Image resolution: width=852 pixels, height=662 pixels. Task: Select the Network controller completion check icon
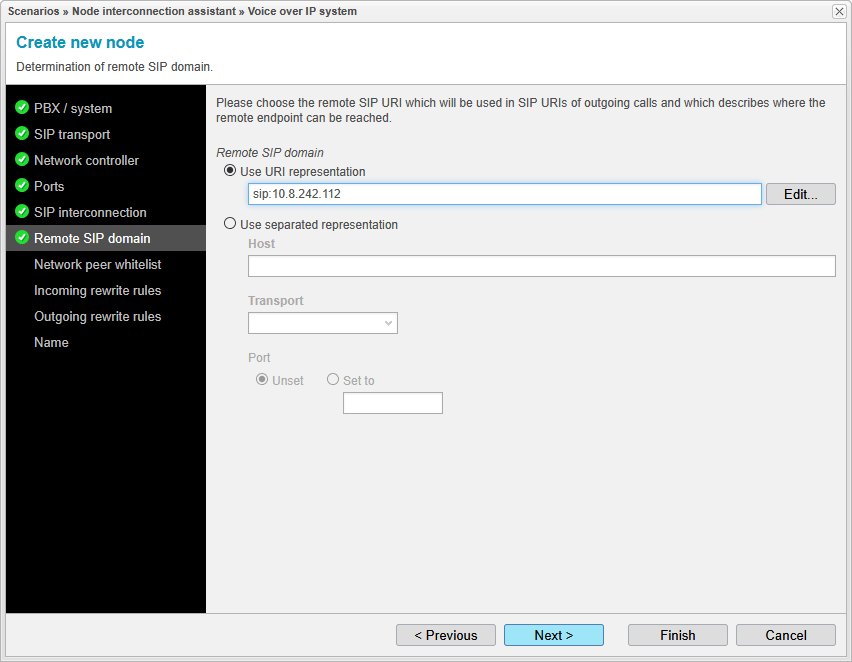[x=22, y=160]
